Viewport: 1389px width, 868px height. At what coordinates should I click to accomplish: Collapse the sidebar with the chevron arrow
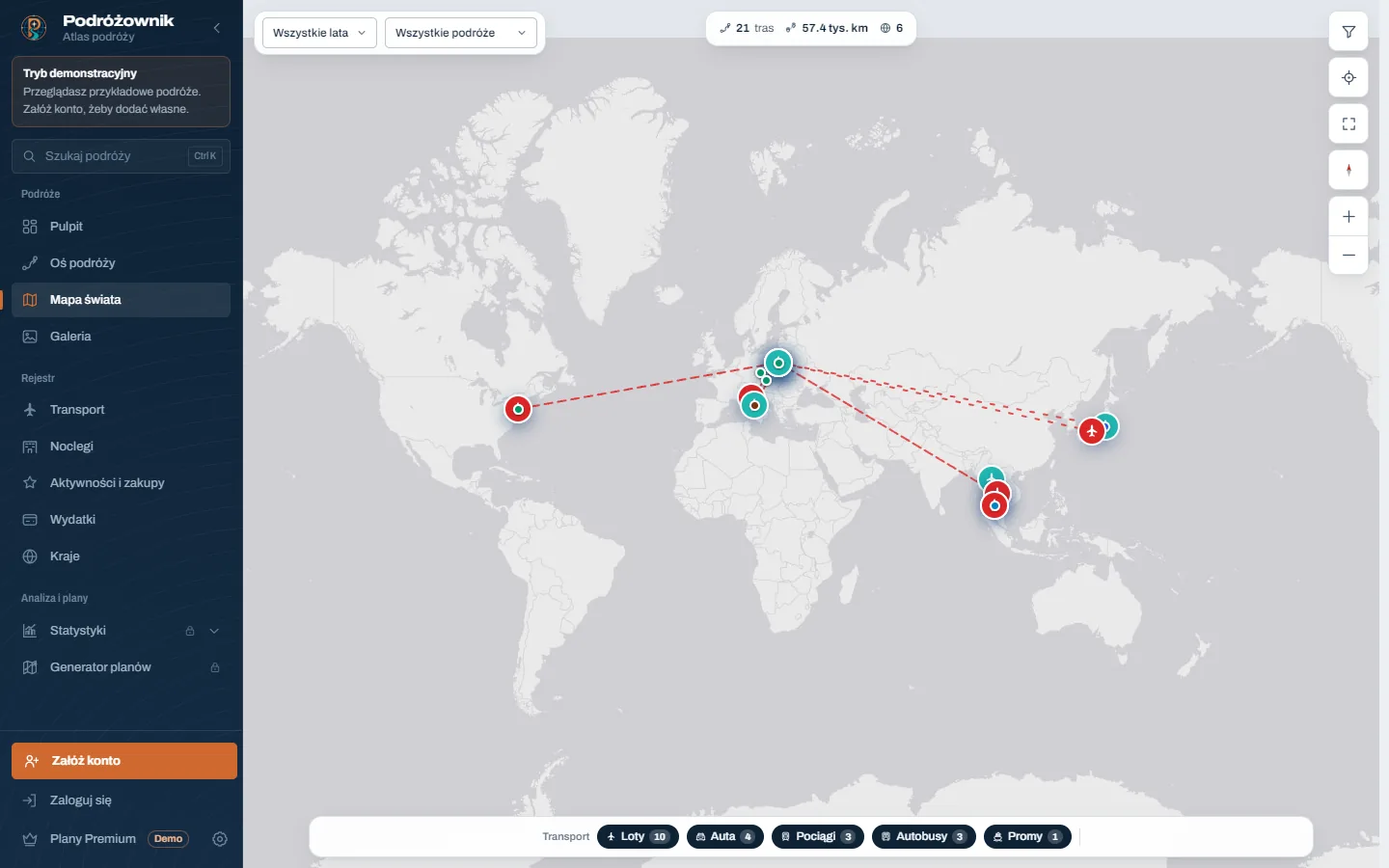tap(217, 28)
